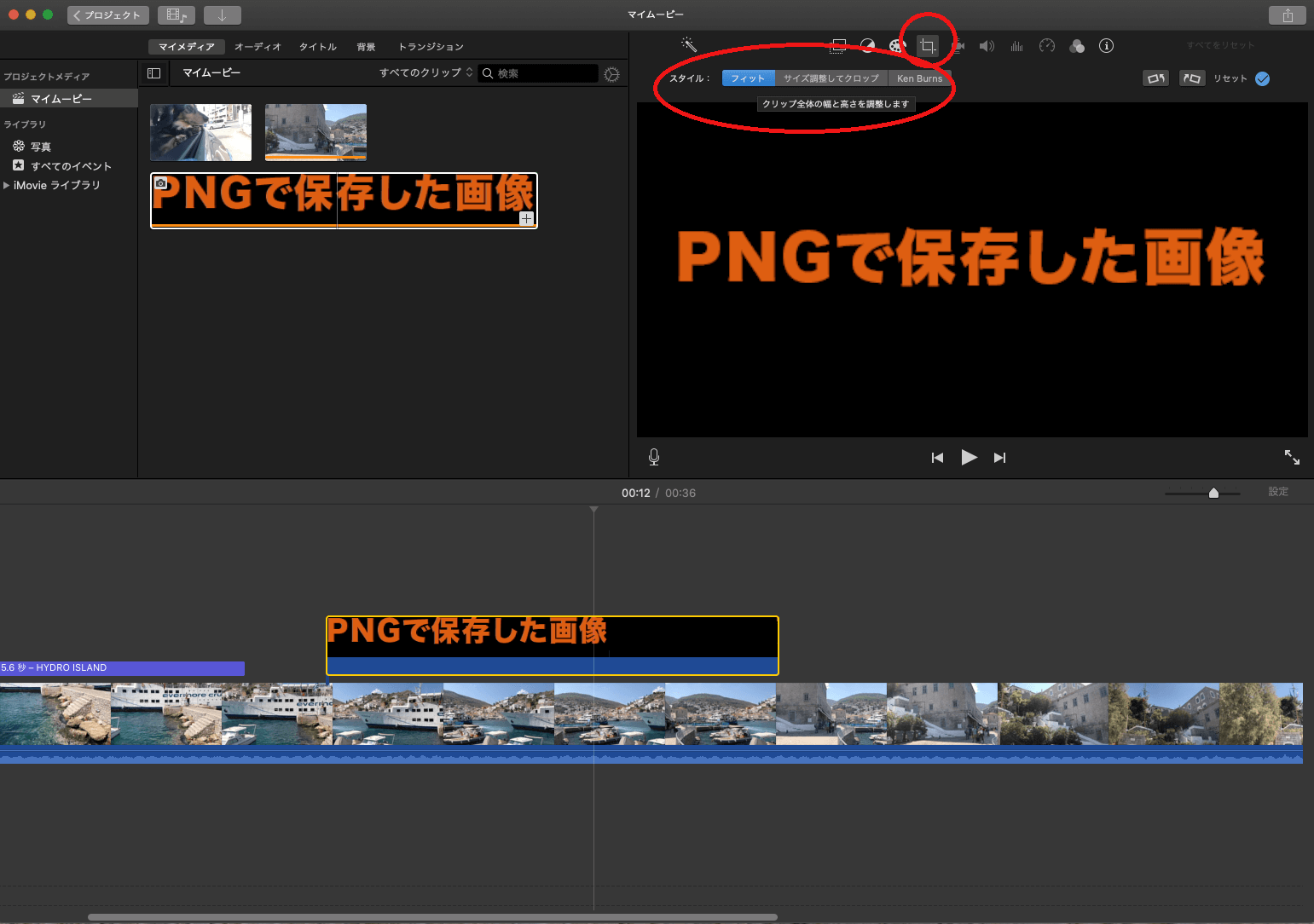
Task: Select the フィット crop style
Action: (x=748, y=78)
